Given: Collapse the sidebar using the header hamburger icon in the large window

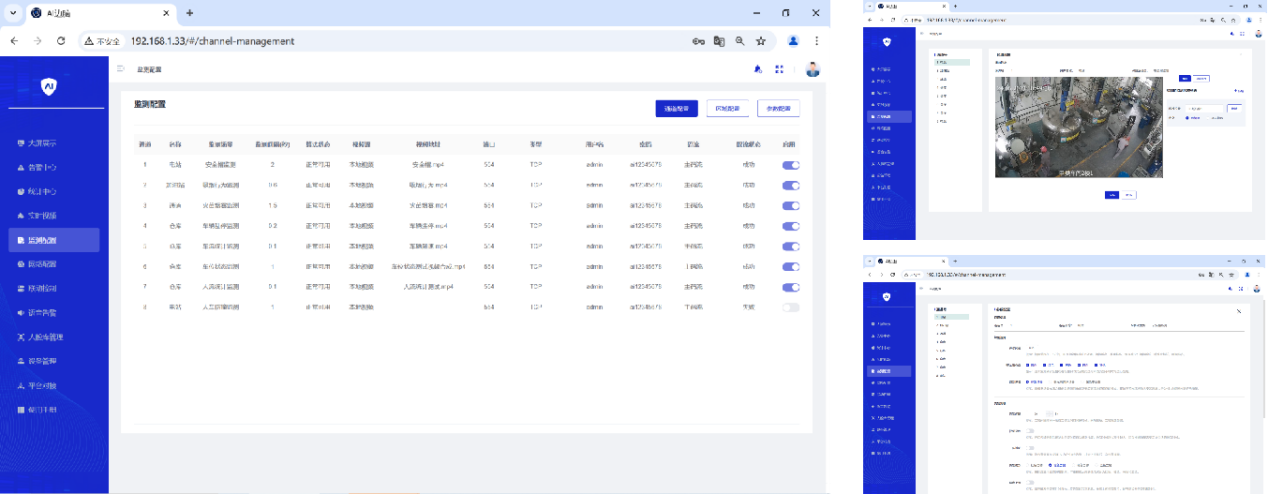Looking at the screenshot, I should (x=121, y=69).
